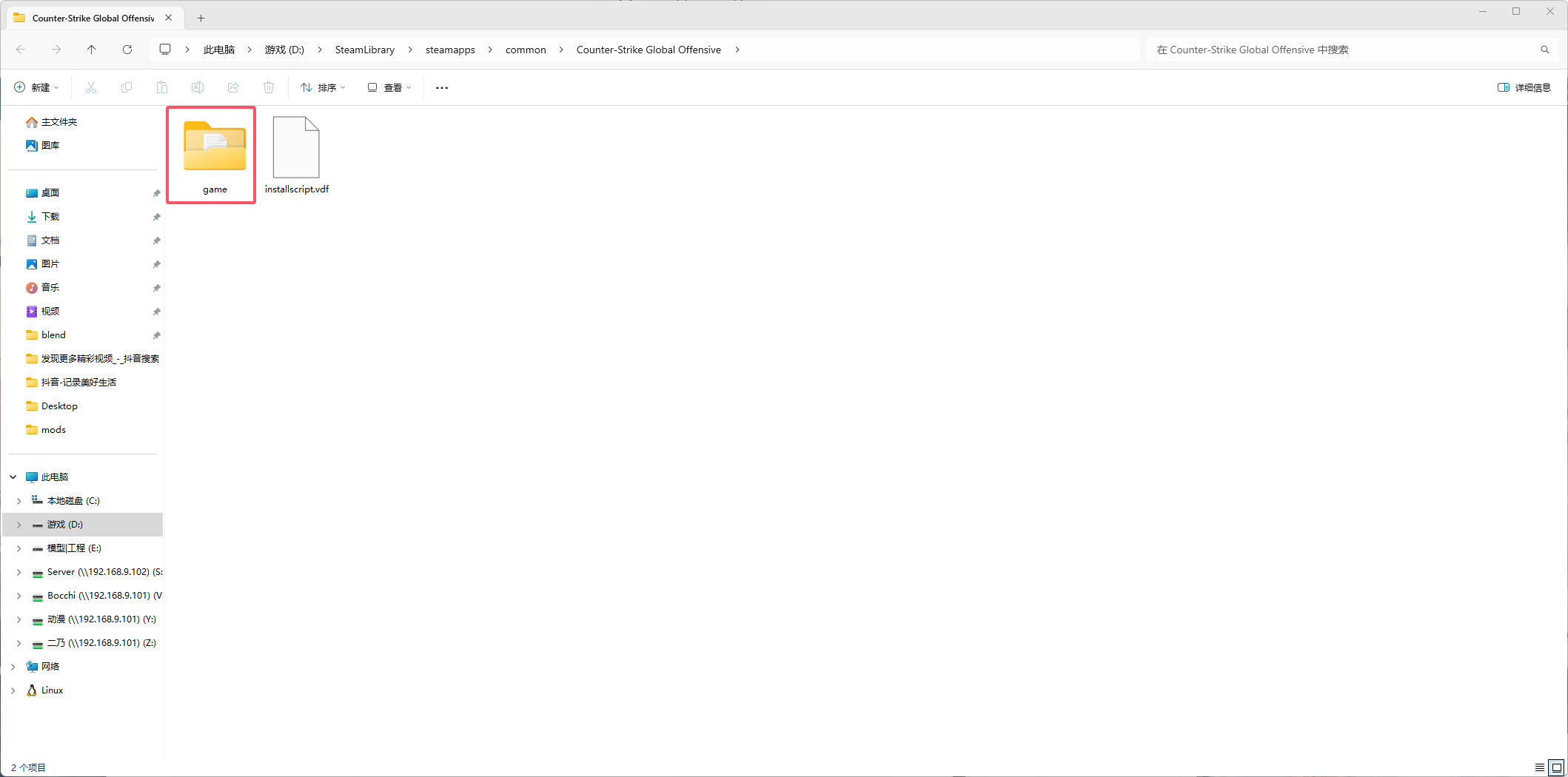1568x777 pixels.
Task: Click the Refresh icon in navigation bar
Action: click(127, 50)
